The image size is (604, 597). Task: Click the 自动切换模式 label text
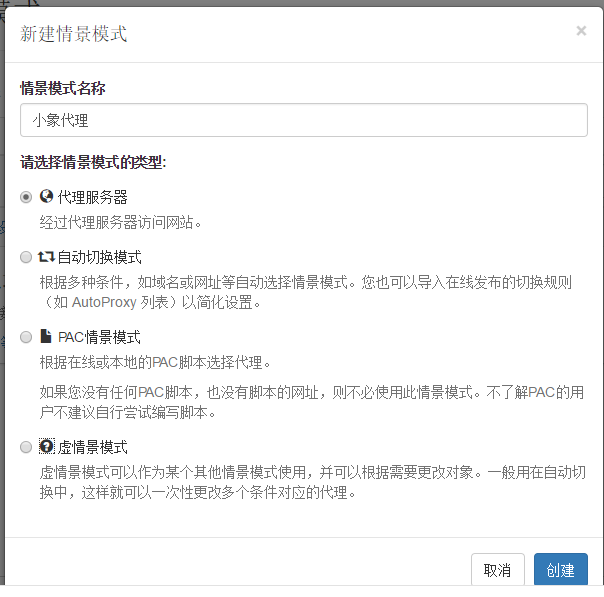99,257
